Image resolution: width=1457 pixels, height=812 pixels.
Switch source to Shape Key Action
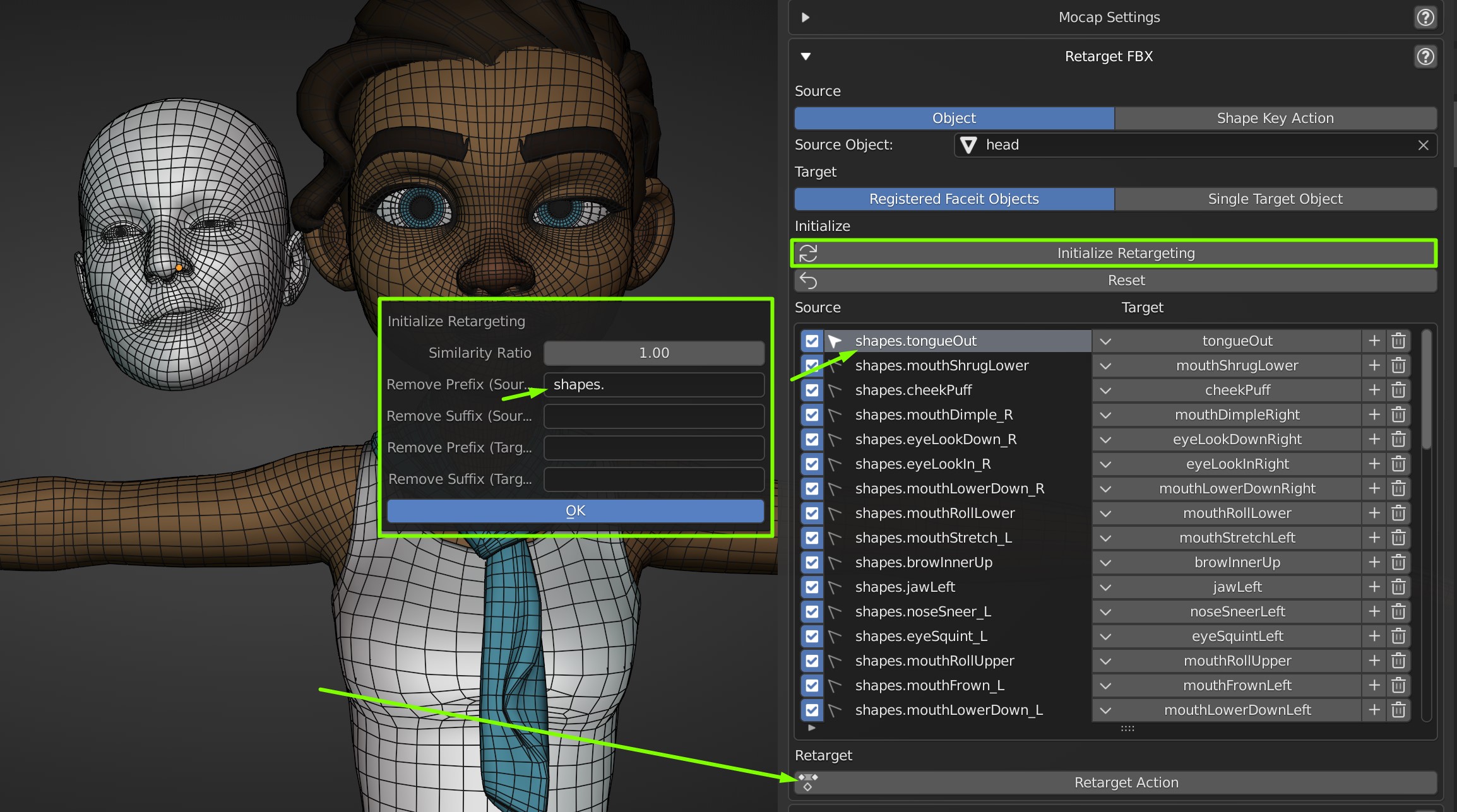pyautogui.click(x=1275, y=119)
